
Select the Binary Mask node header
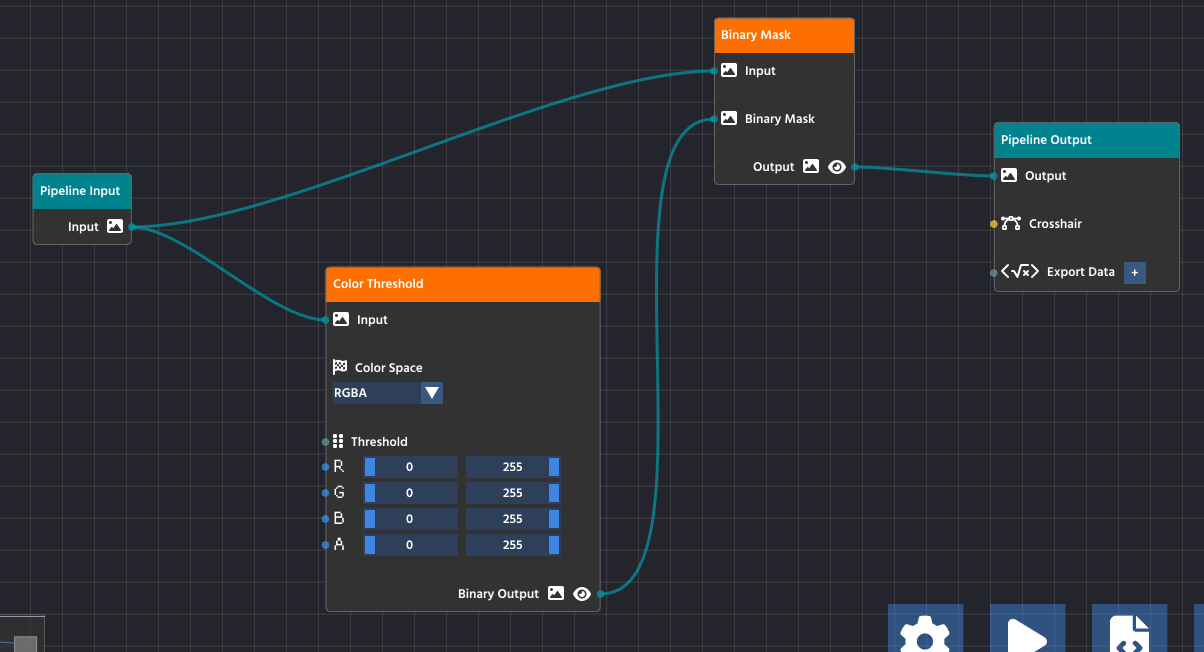tap(784, 34)
